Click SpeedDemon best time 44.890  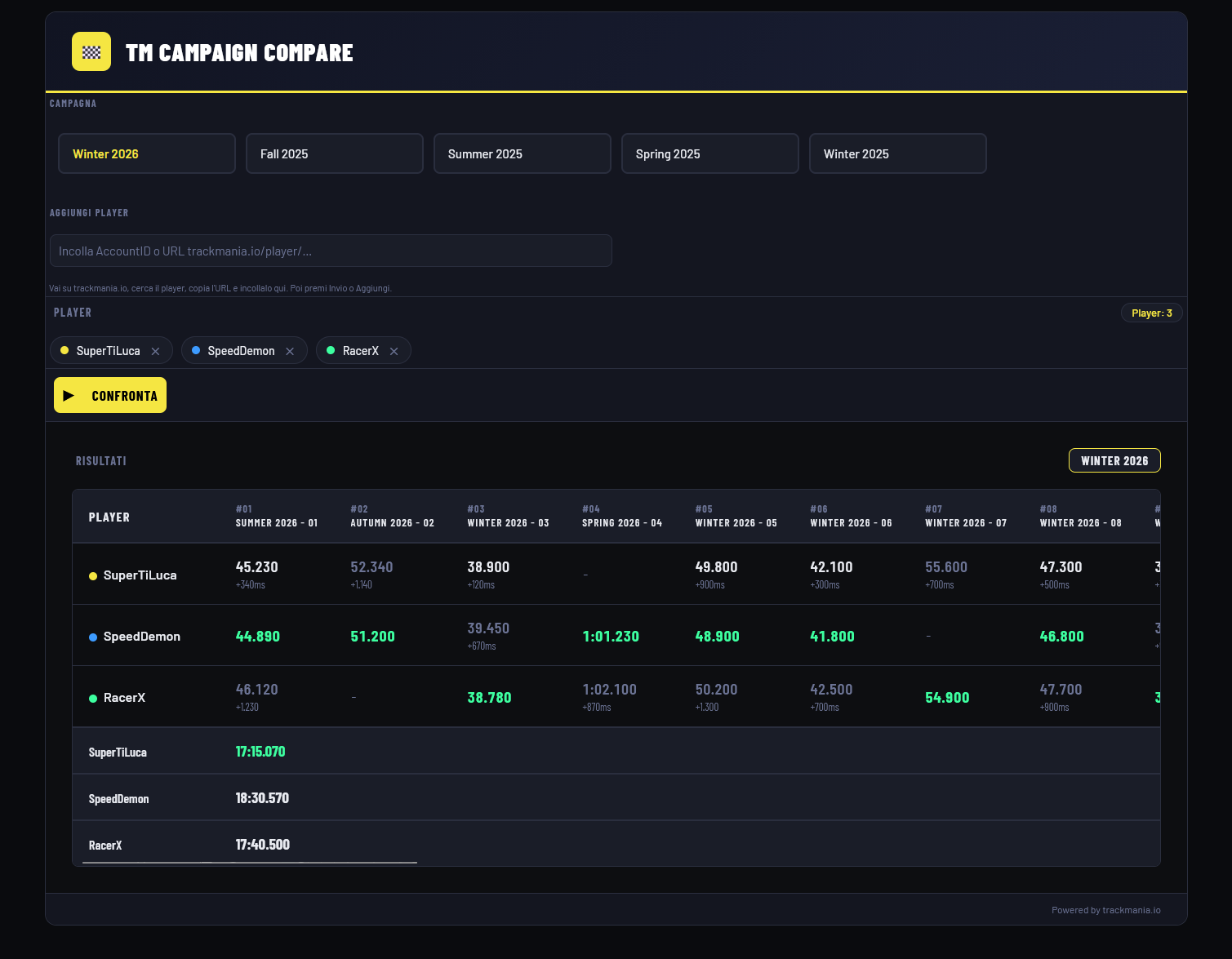click(x=258, y=636)
